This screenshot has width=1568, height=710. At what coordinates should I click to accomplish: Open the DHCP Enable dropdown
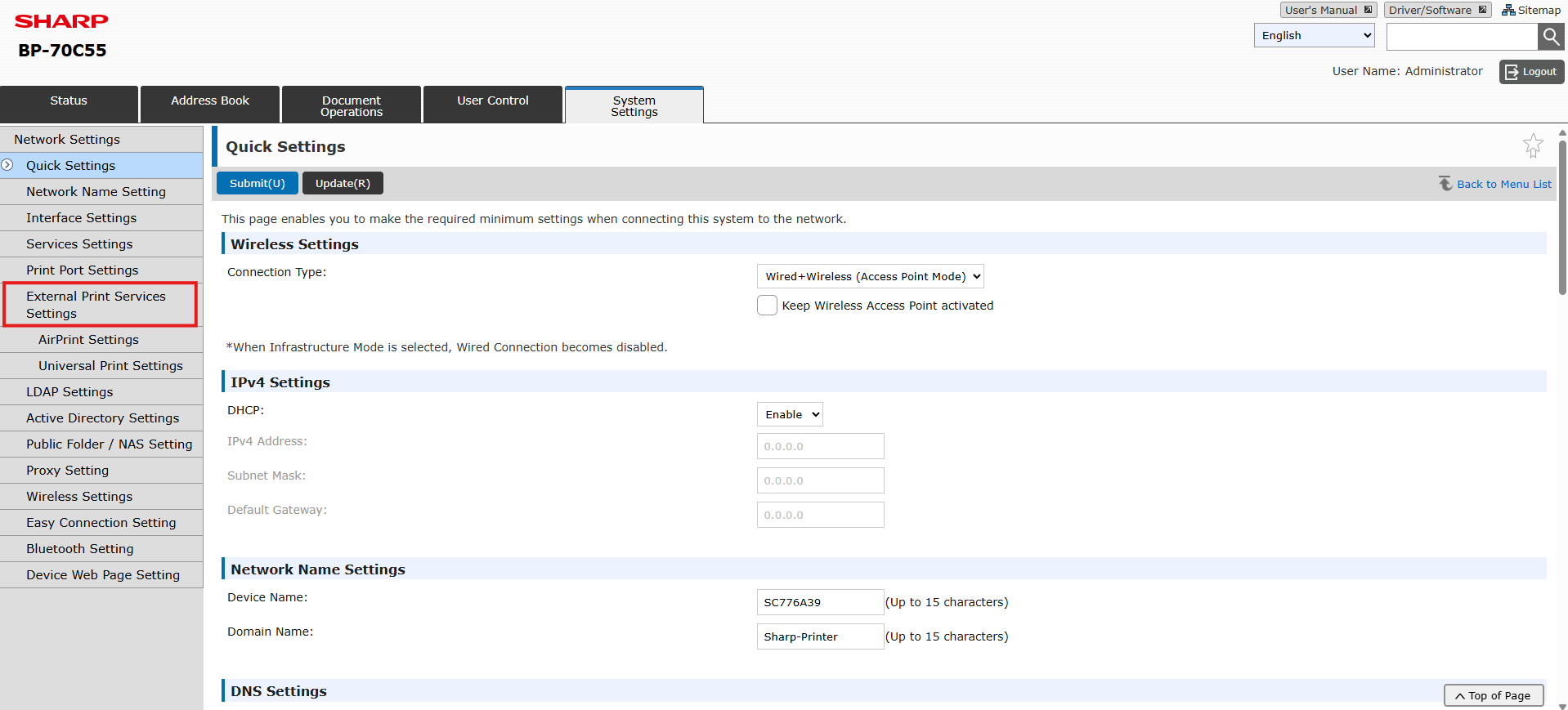[x=790, y=414]
